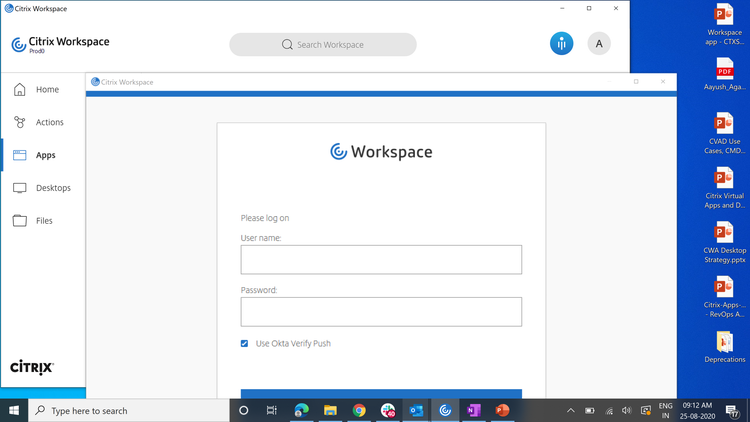Click the volume speaker tray icon
This screenshot has width=750, height=422.
[627, 411]
